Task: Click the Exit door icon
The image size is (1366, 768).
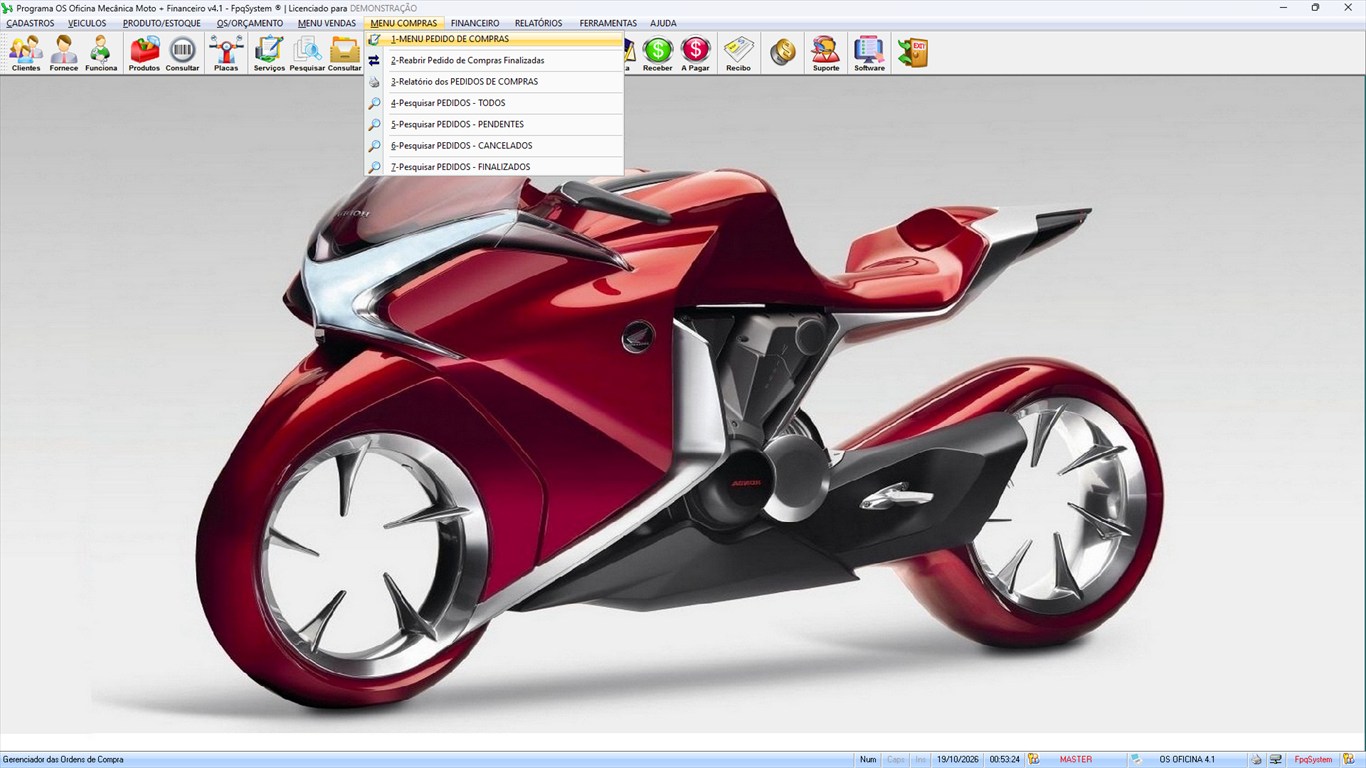Action: point(912,53)
